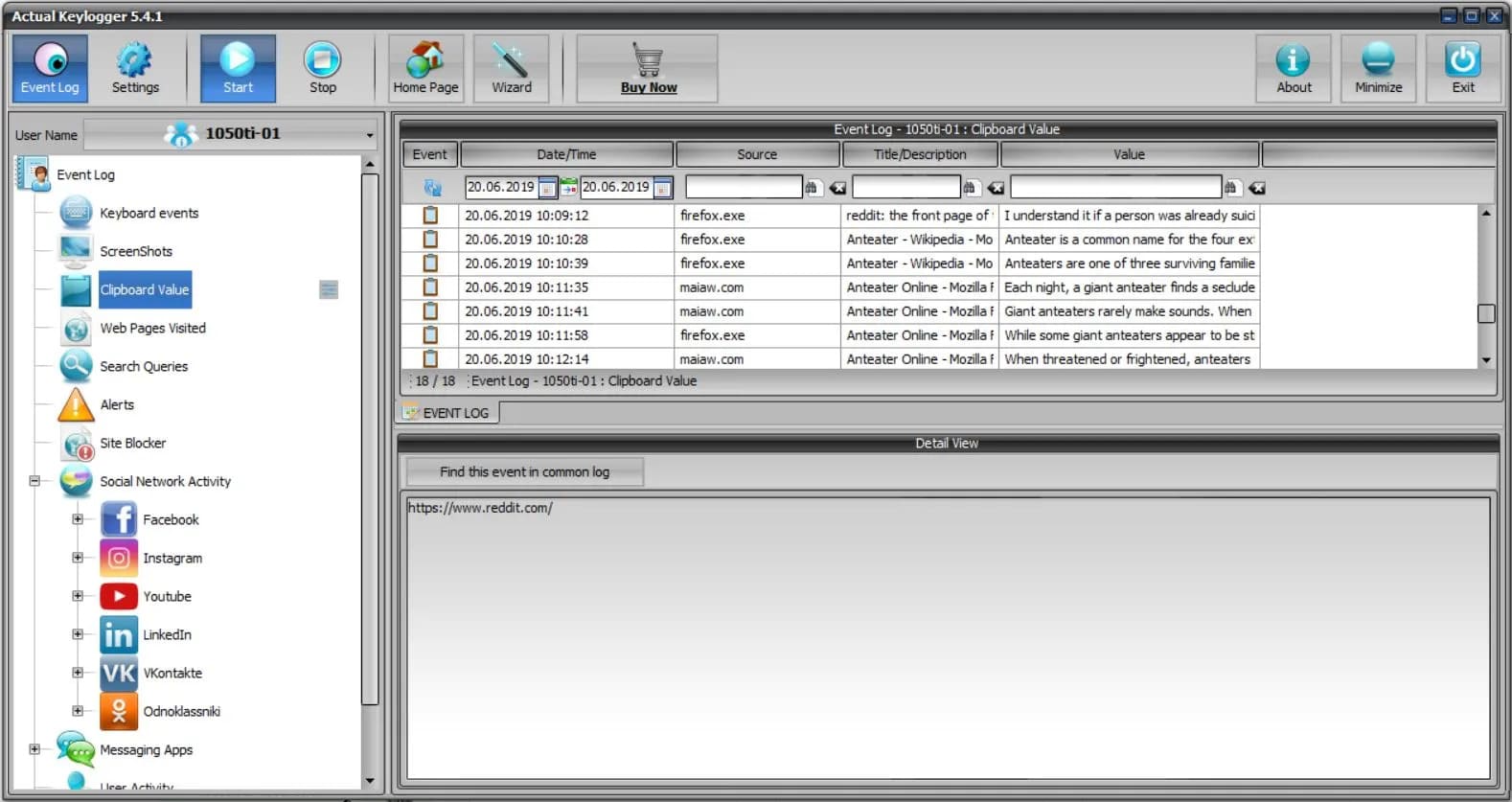Click the binoculars icon for Title/Description filter
1512x802 pixels.
(x=970, y=188)
